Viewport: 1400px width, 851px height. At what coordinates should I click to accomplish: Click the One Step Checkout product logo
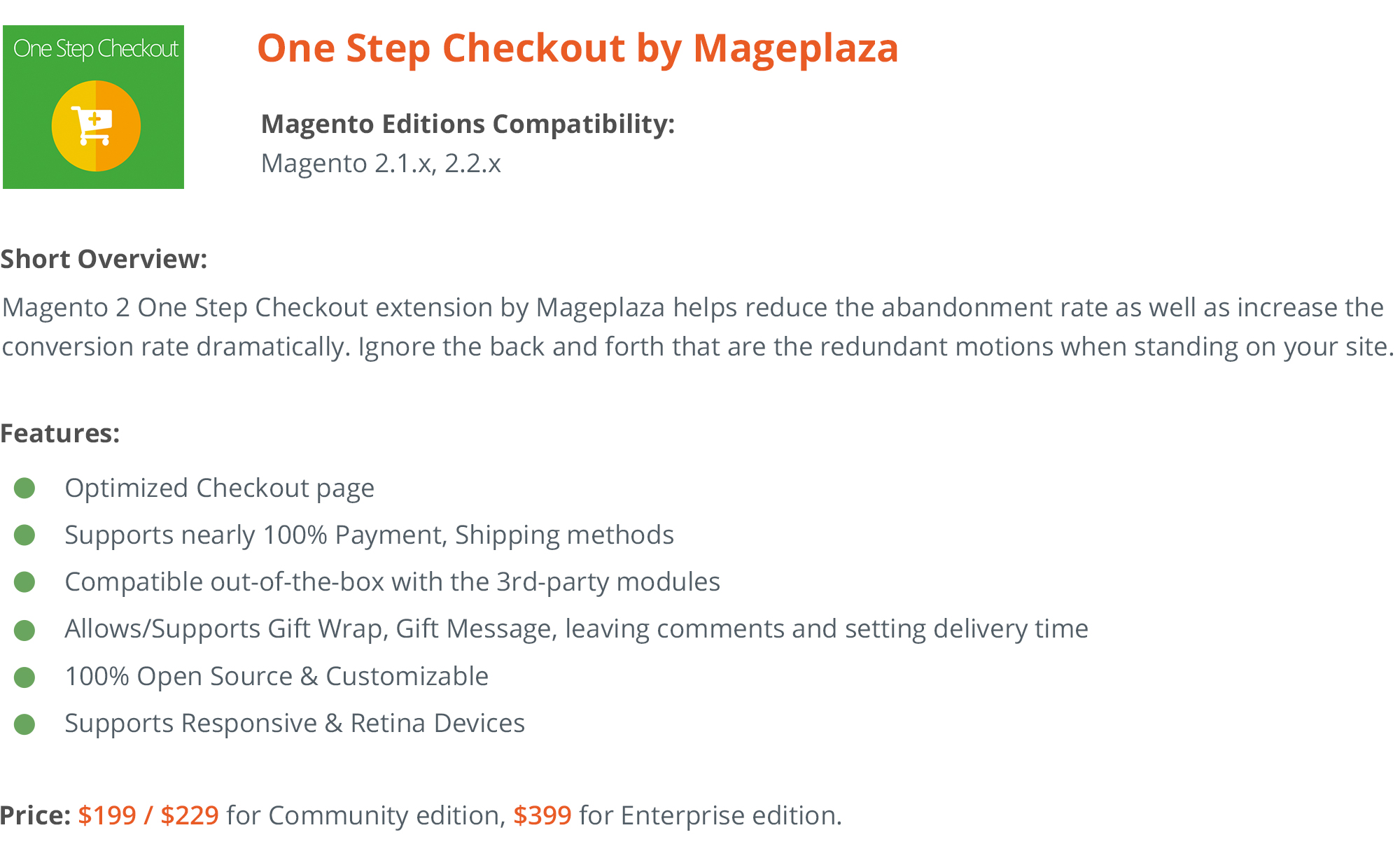click(93, 107)
